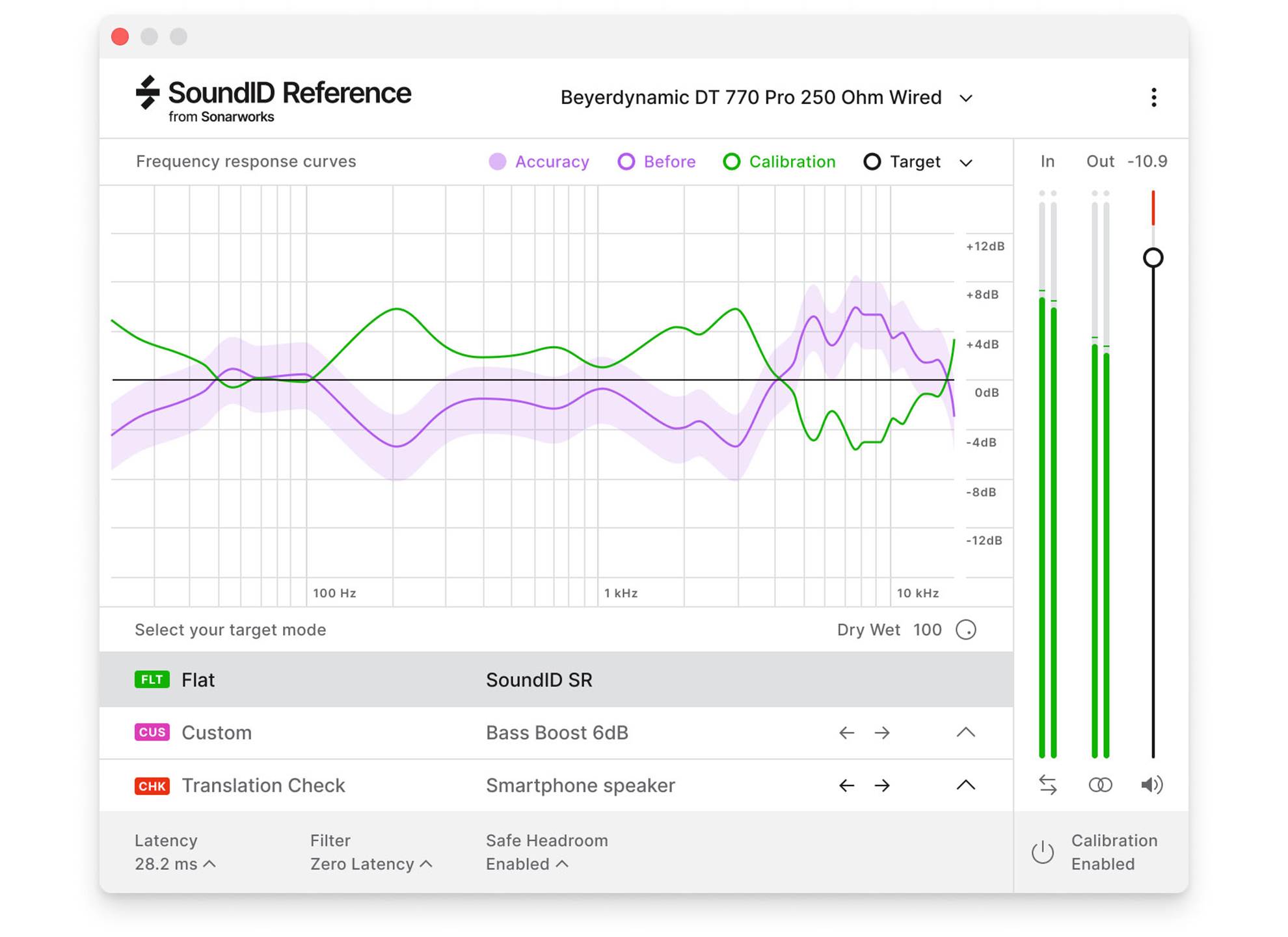Go to previous Translation Check preset

(846, 785)
